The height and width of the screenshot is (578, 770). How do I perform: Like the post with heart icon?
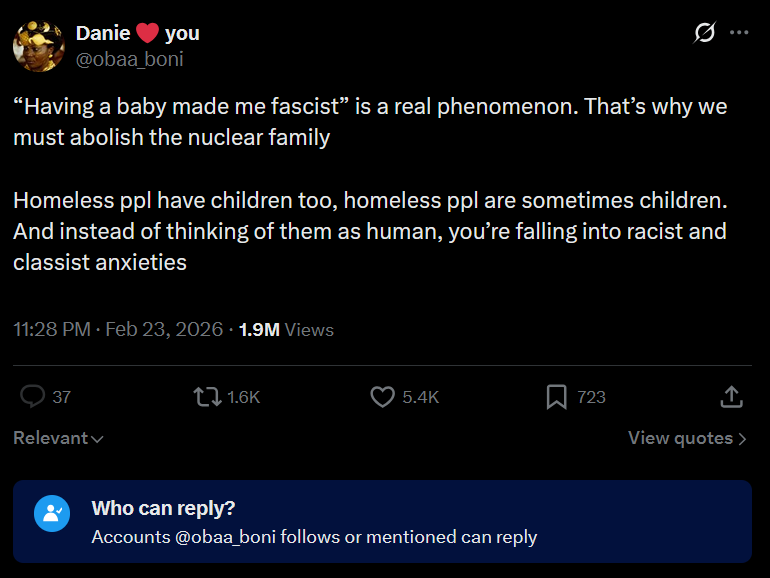click(x=382, y=397)
